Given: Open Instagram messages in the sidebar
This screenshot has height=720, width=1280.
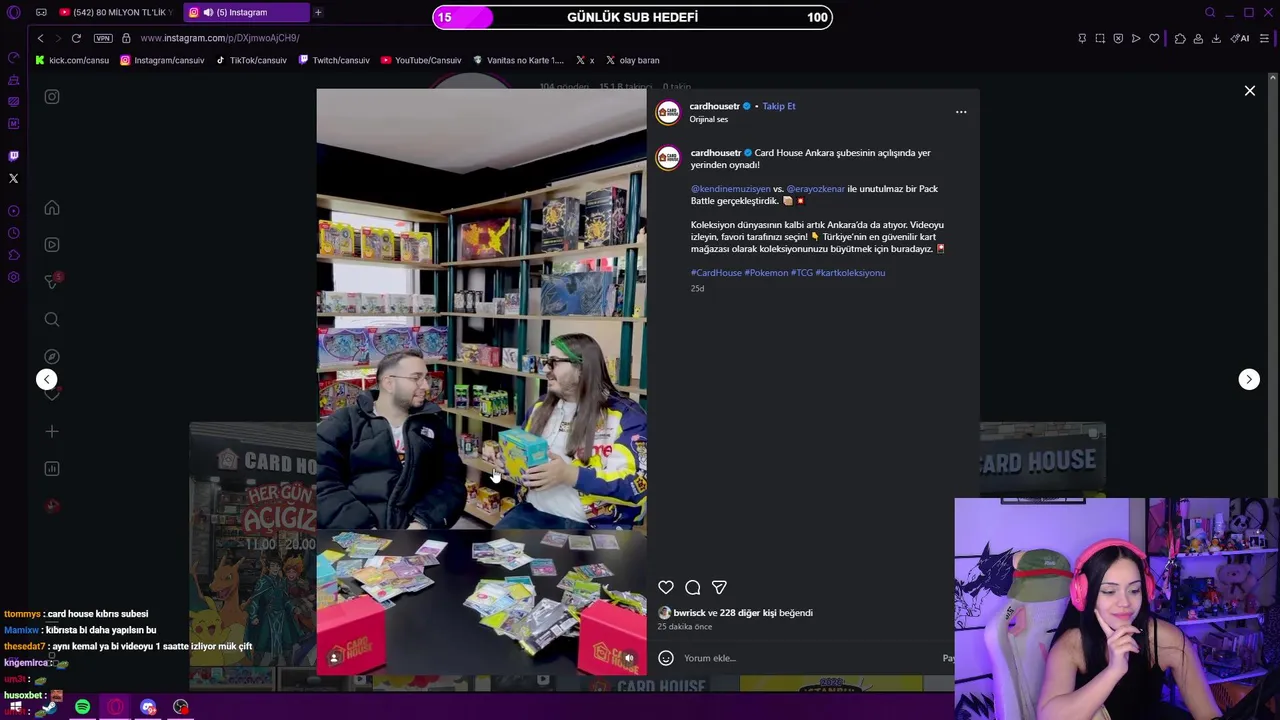Looking at the screenshot, I should pyautogui.click(x=52, y=282).
